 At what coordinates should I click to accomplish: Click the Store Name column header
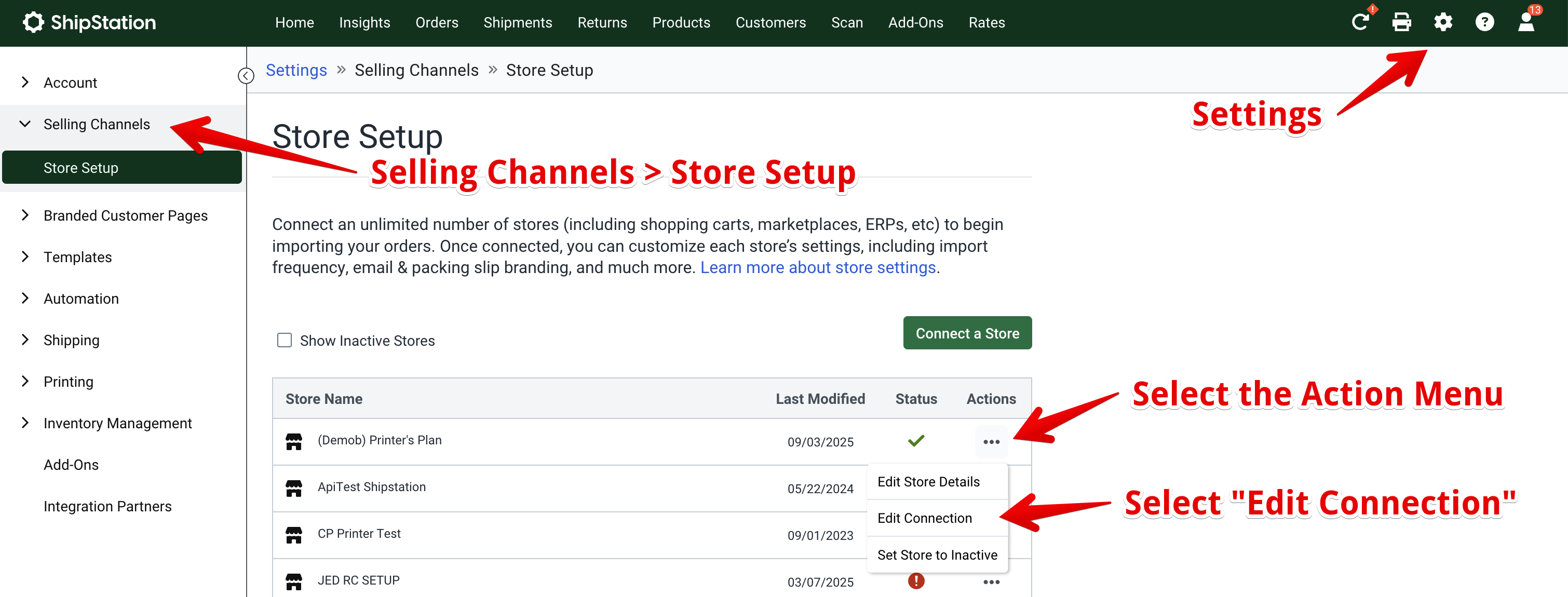324,399
